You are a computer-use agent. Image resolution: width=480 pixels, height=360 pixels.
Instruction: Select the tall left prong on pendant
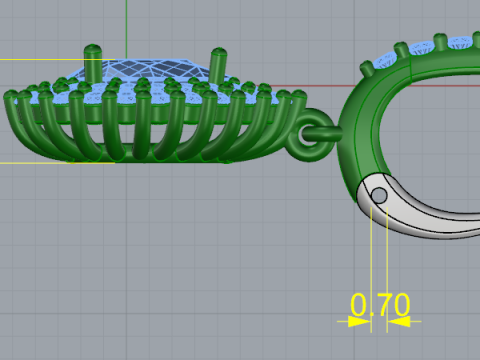93,64
